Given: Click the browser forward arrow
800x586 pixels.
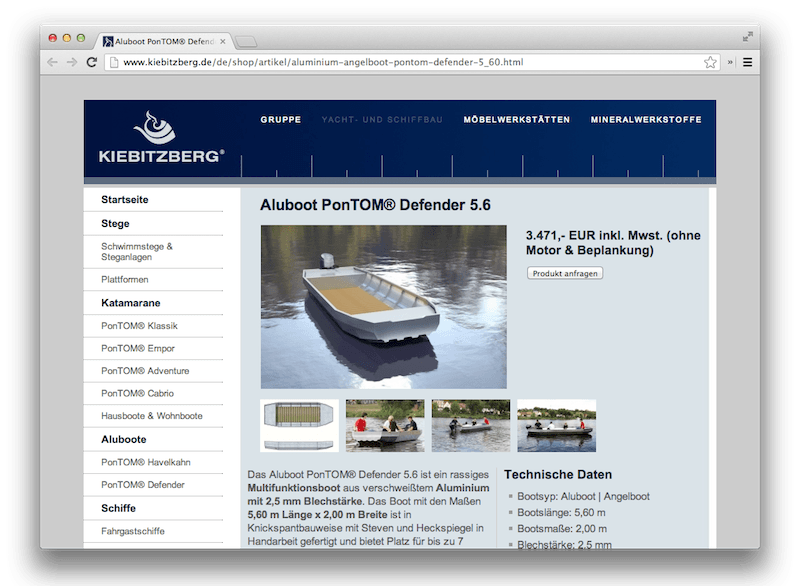Looking at the screenshot, I should [72, 62].
